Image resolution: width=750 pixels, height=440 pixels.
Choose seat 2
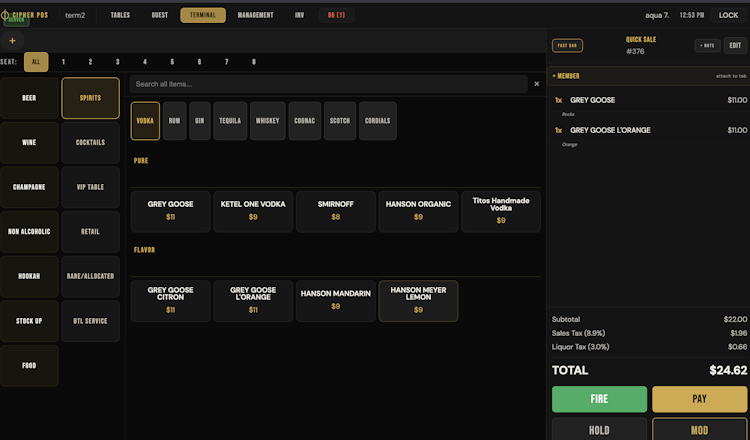point(90,62)
